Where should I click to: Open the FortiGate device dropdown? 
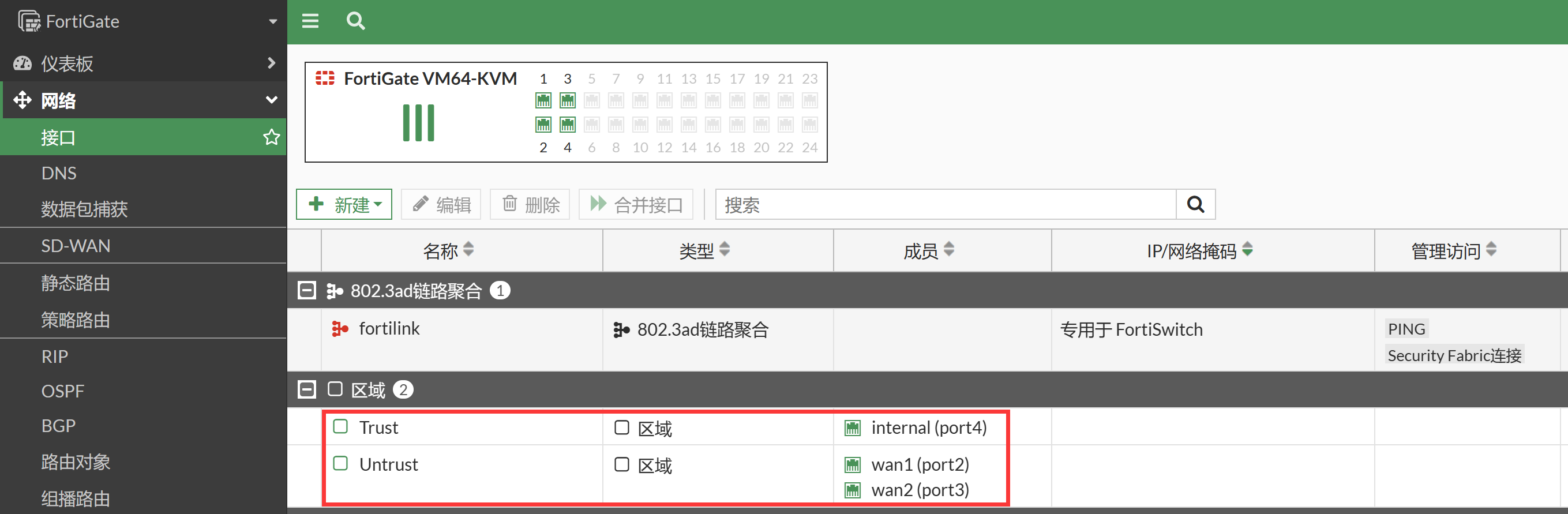(x=273, y=21)
